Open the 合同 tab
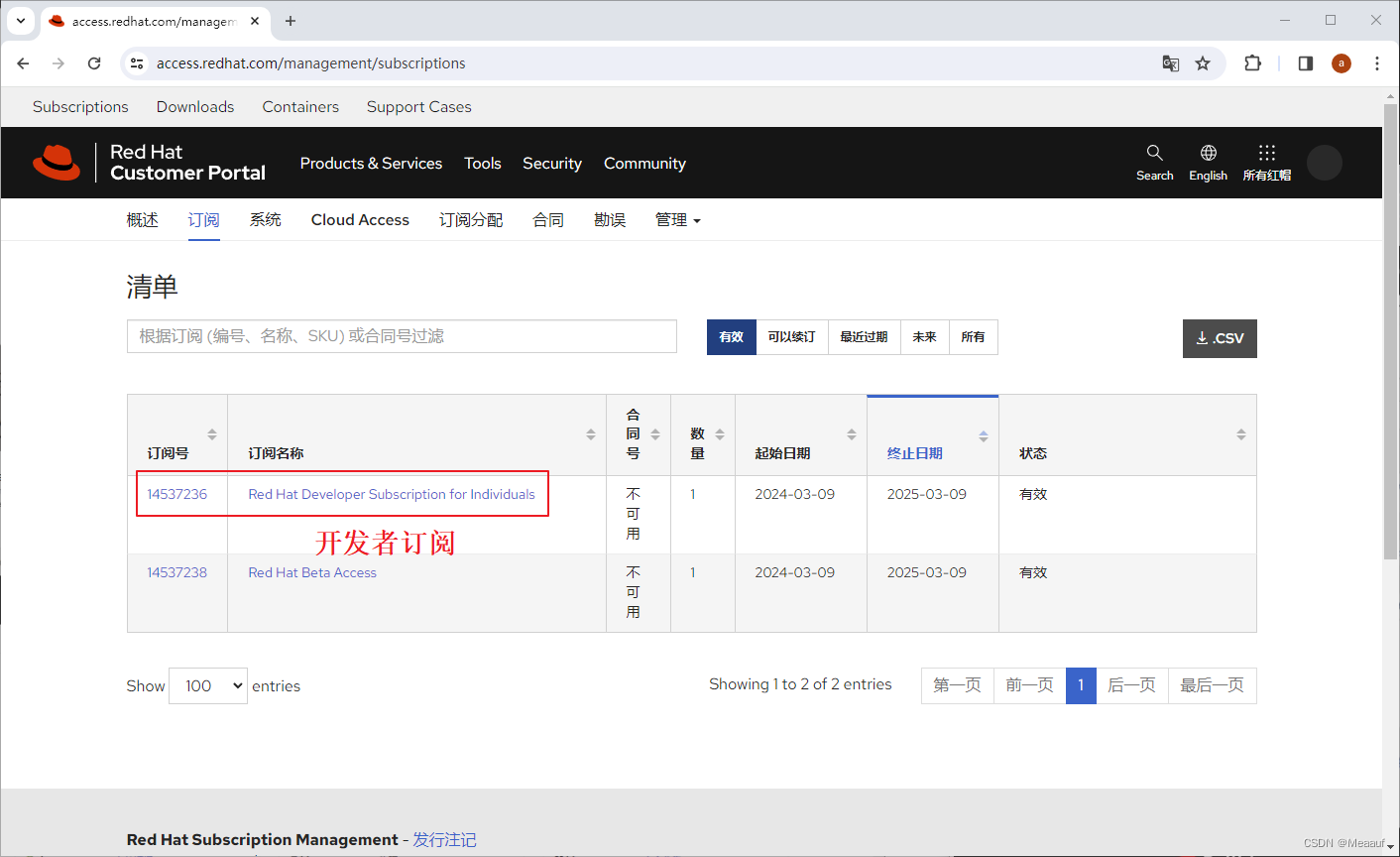 (548, 220)
